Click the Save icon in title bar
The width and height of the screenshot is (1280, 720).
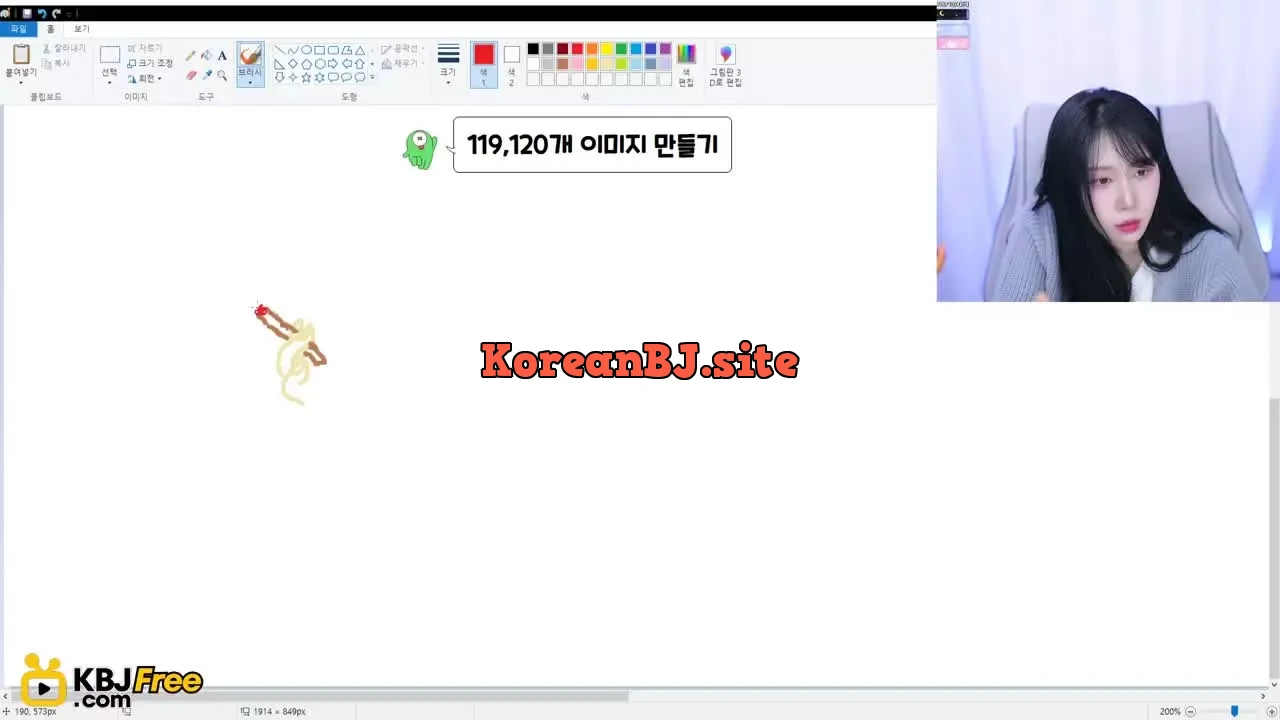(27, 13)
